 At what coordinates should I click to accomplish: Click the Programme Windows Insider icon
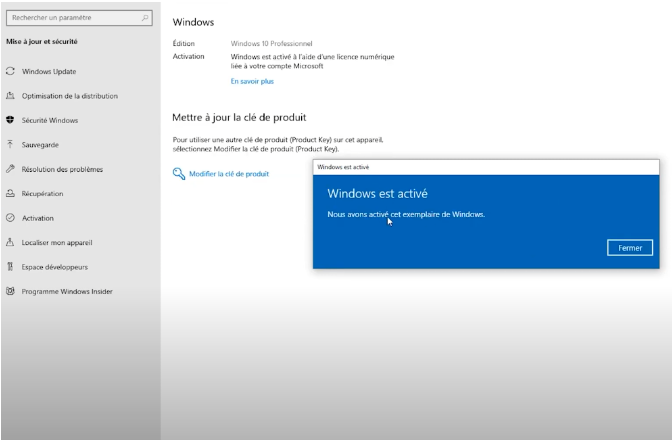(x=10, y=291)
